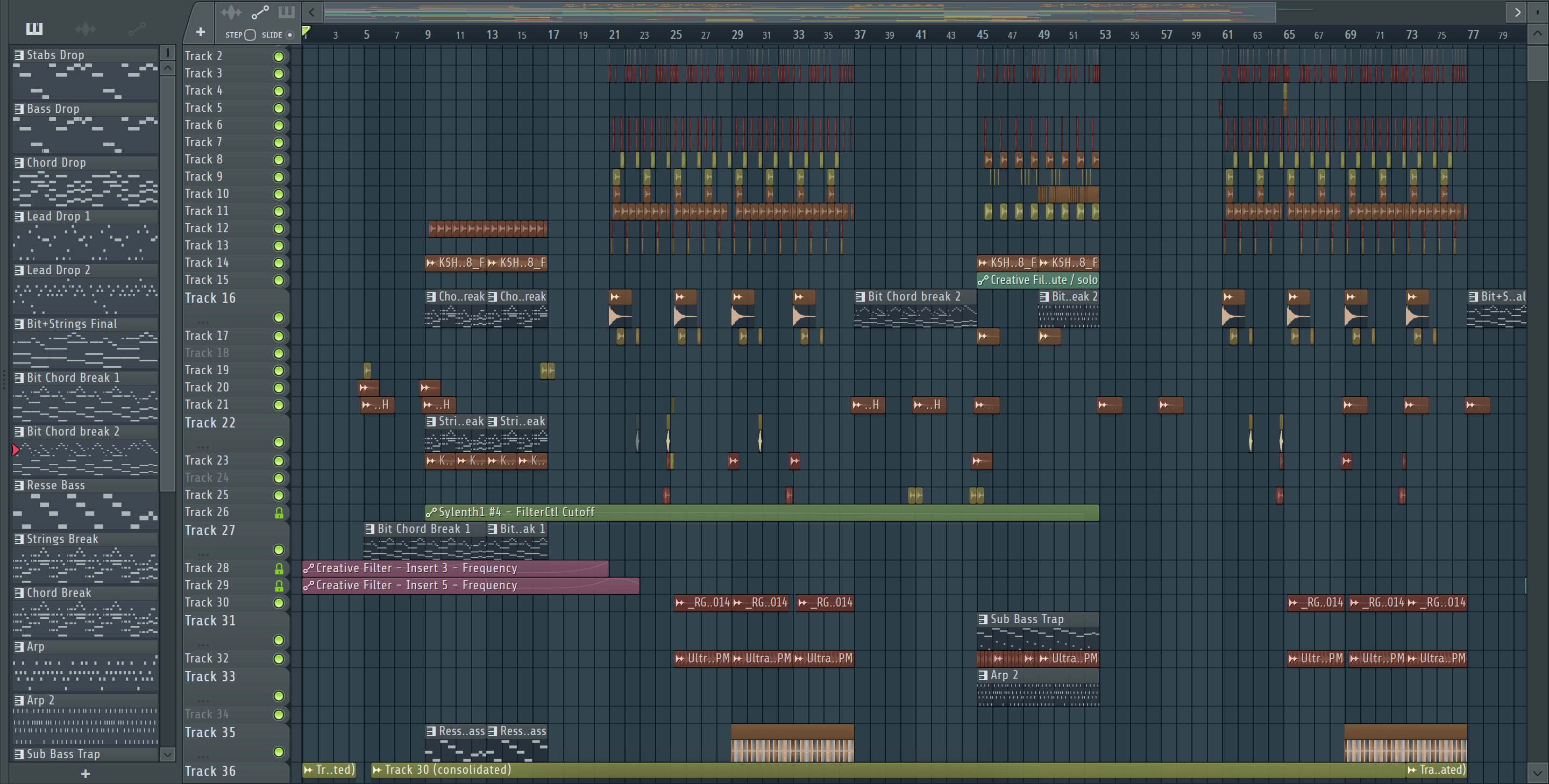
Task: Mute Track 9 using its green LED
Action: (279, 177)
